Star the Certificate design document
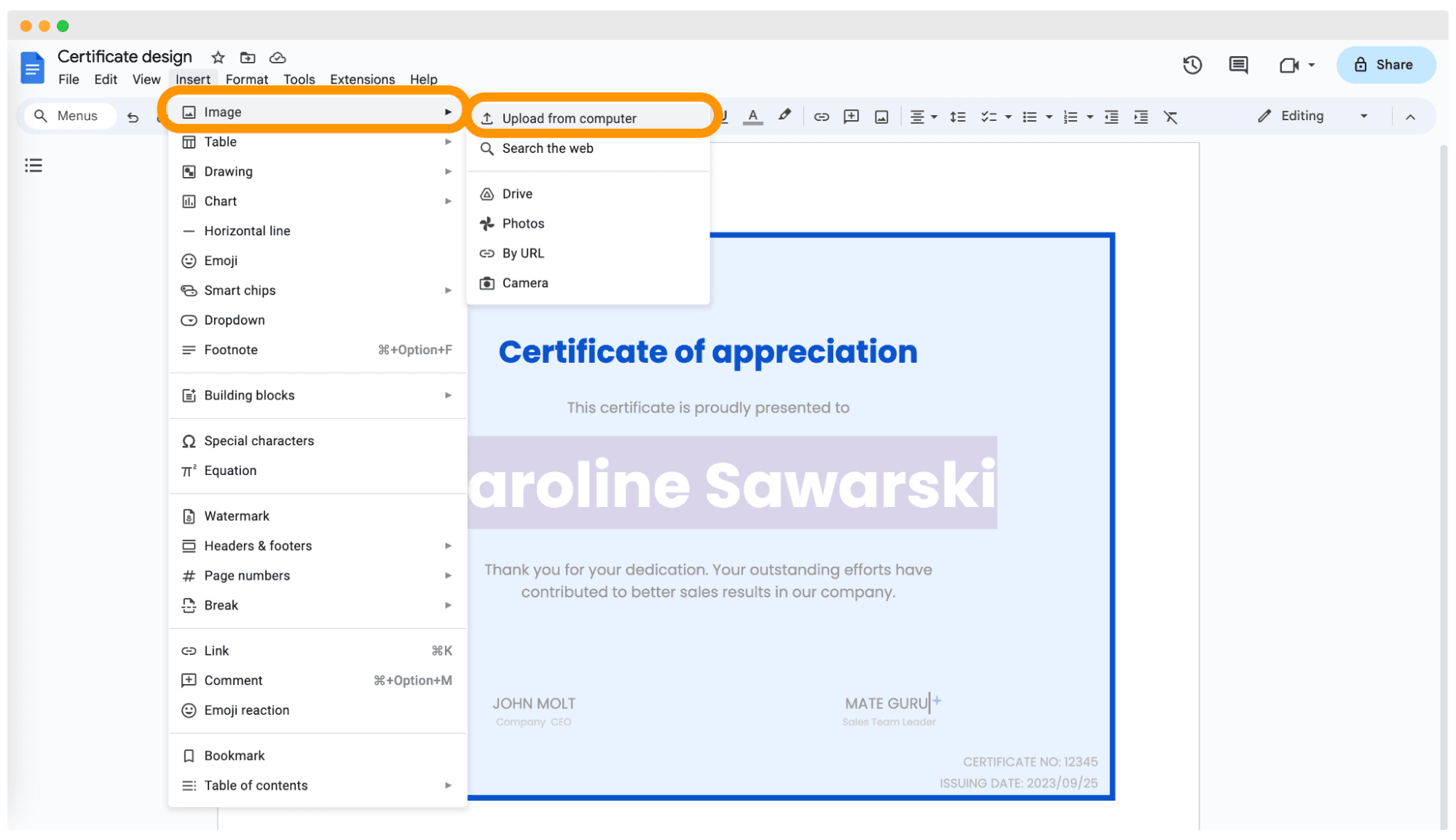This screenshot has width=1456, height=840. tap(218, 58)
